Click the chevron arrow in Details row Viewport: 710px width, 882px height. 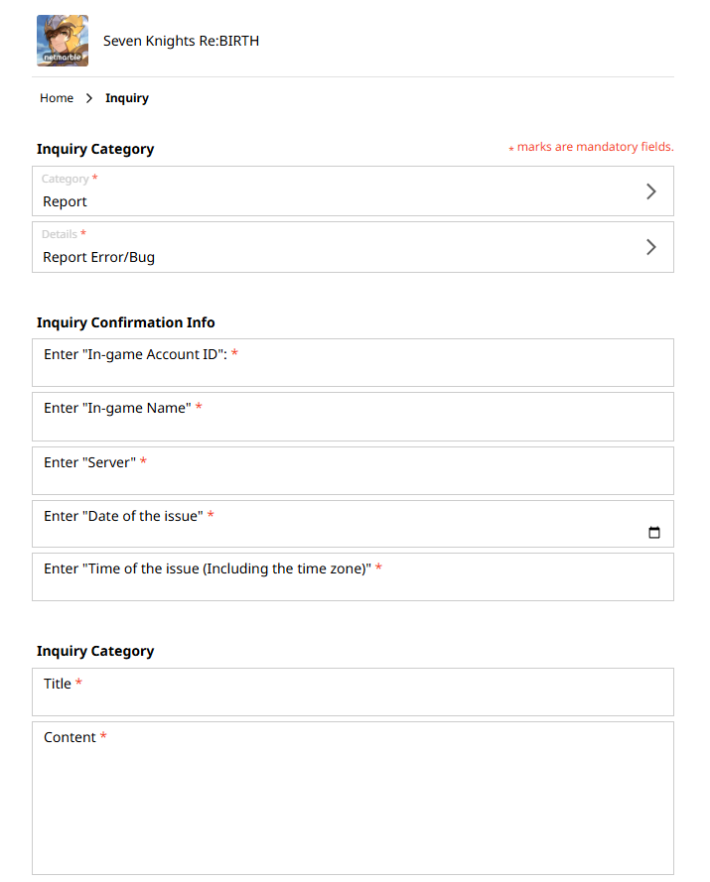(x=651, y=247)
